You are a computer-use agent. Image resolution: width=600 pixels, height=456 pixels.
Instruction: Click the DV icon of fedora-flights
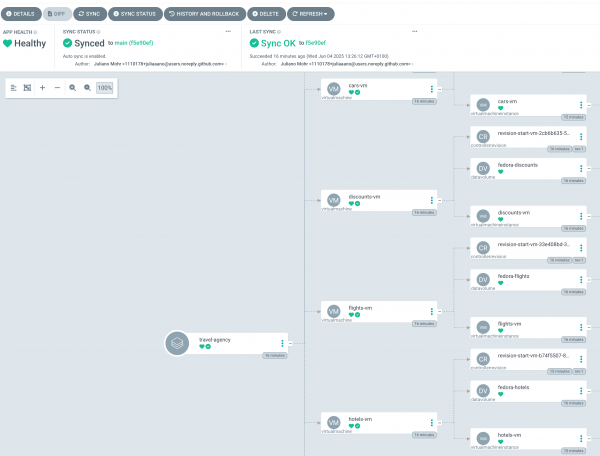click(483, 279)
